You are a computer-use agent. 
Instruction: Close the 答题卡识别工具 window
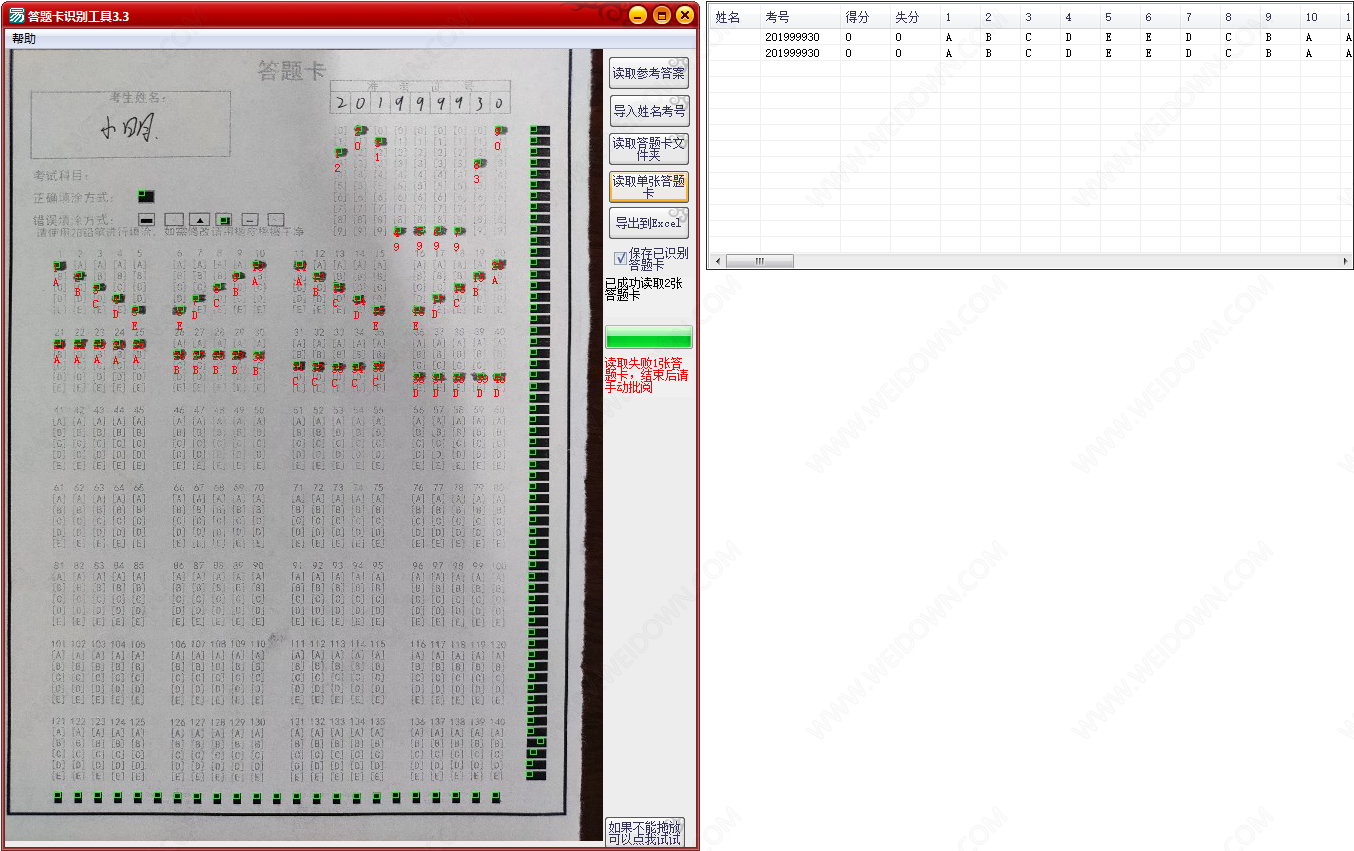point(685,15)
